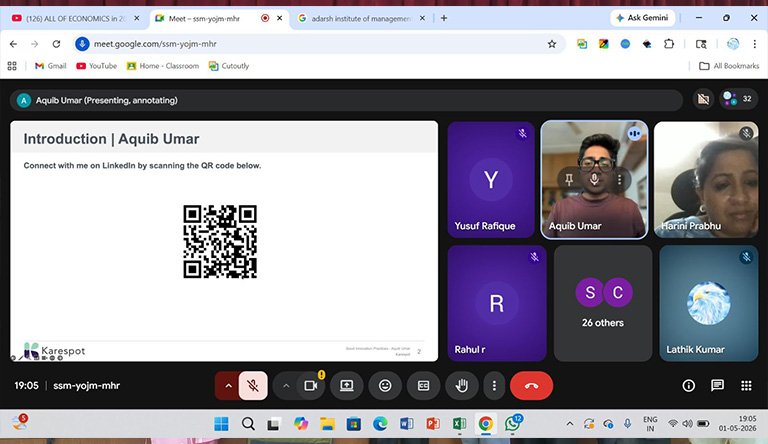Click the Ask Gemini button
768x444 pixels.
pos(642,18)
